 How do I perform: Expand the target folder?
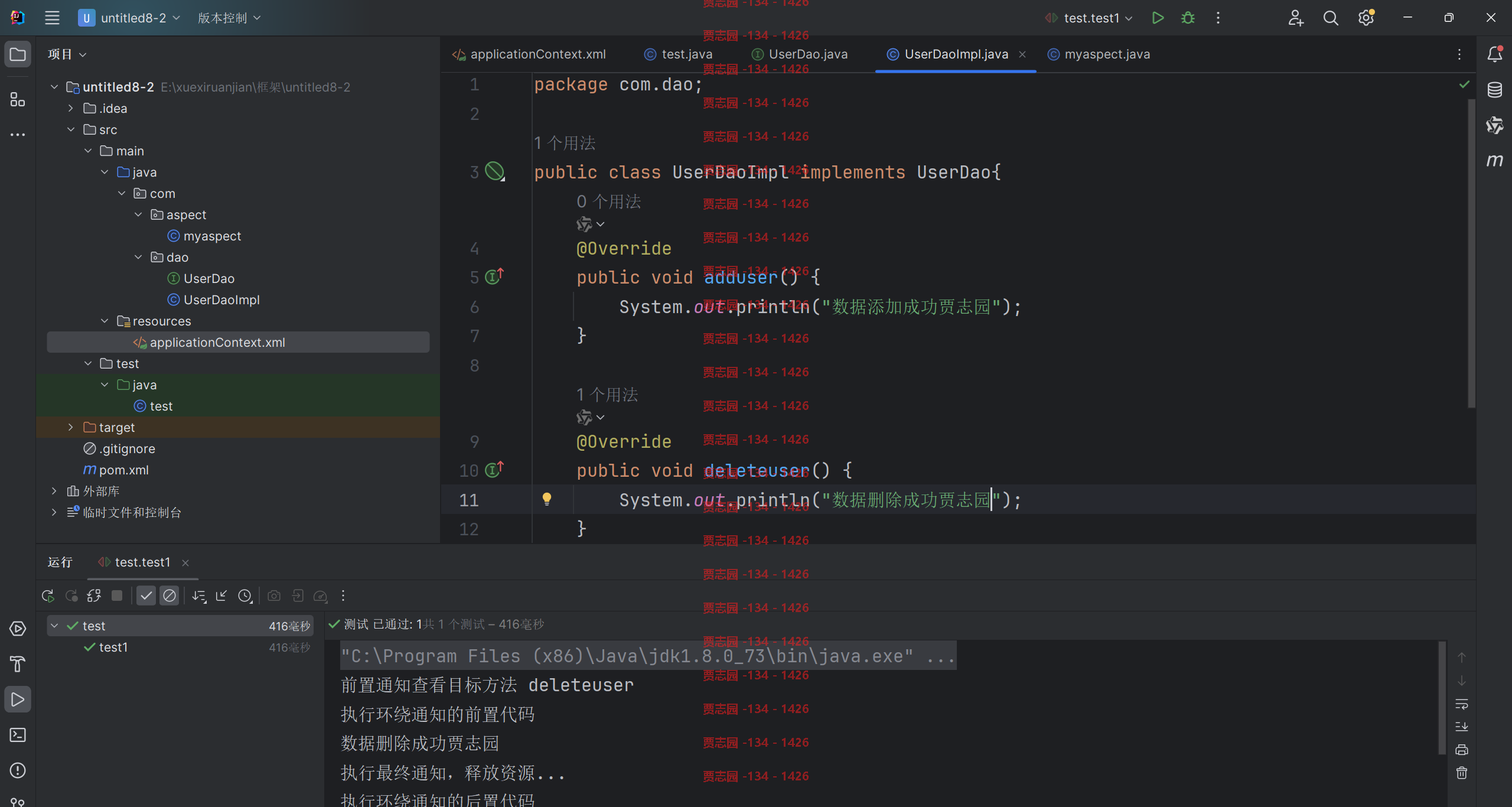click(71, 427)
